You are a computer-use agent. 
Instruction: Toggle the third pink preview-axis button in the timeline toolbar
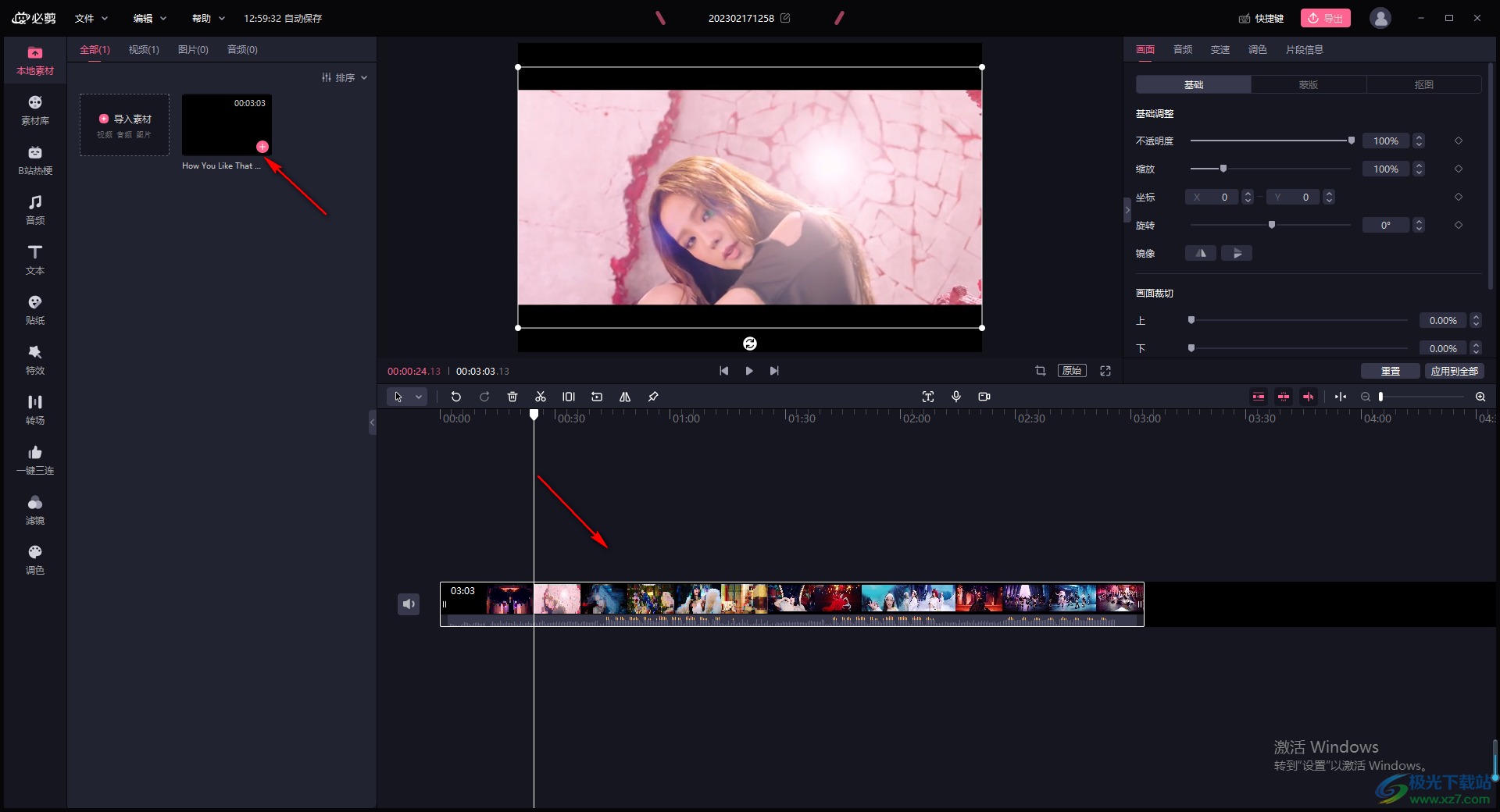click(x=1309, y=397)
